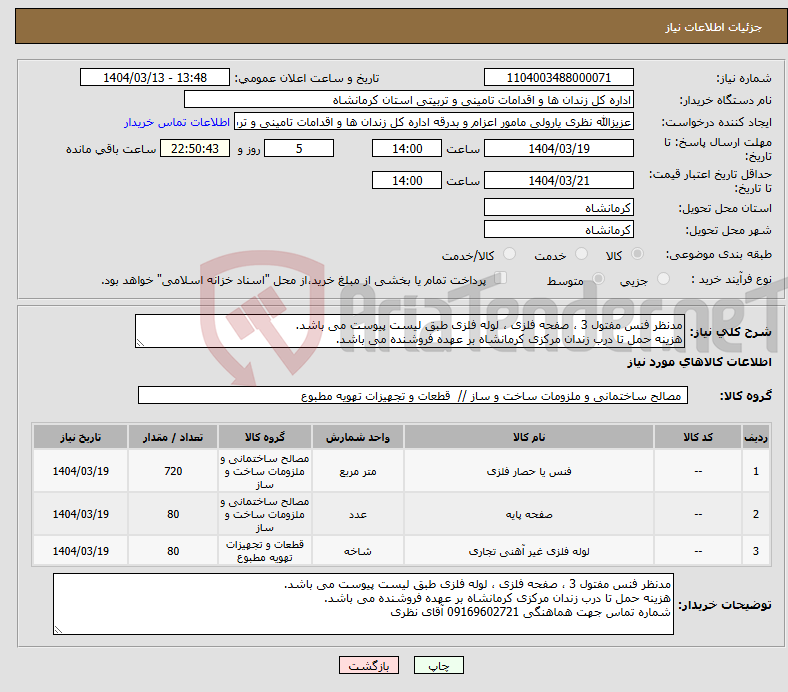
Task: Click the تعداد / مقدار column header
Action: (173, 437)
